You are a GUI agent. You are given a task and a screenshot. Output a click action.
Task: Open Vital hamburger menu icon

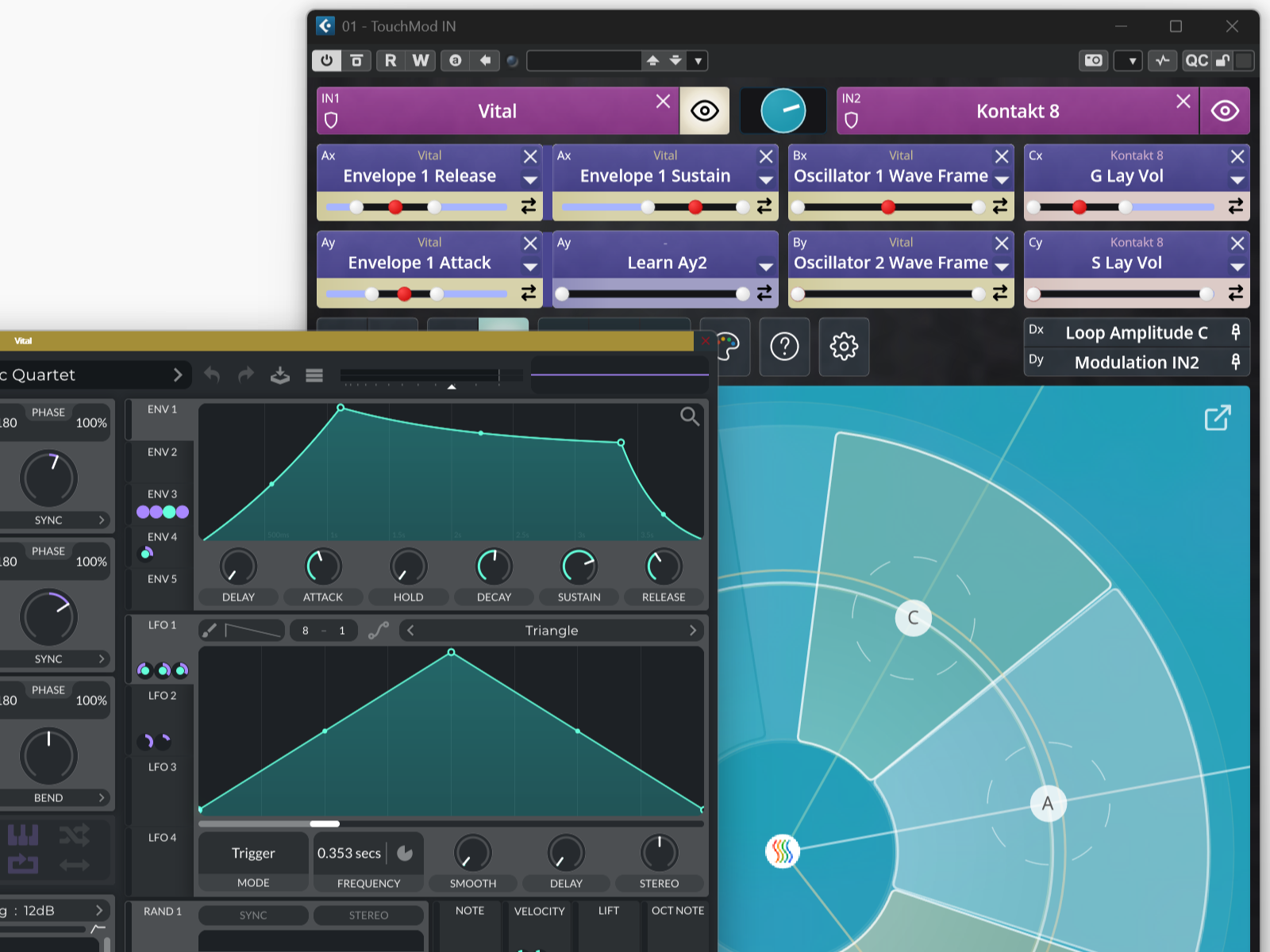click(x=314, y=375)
